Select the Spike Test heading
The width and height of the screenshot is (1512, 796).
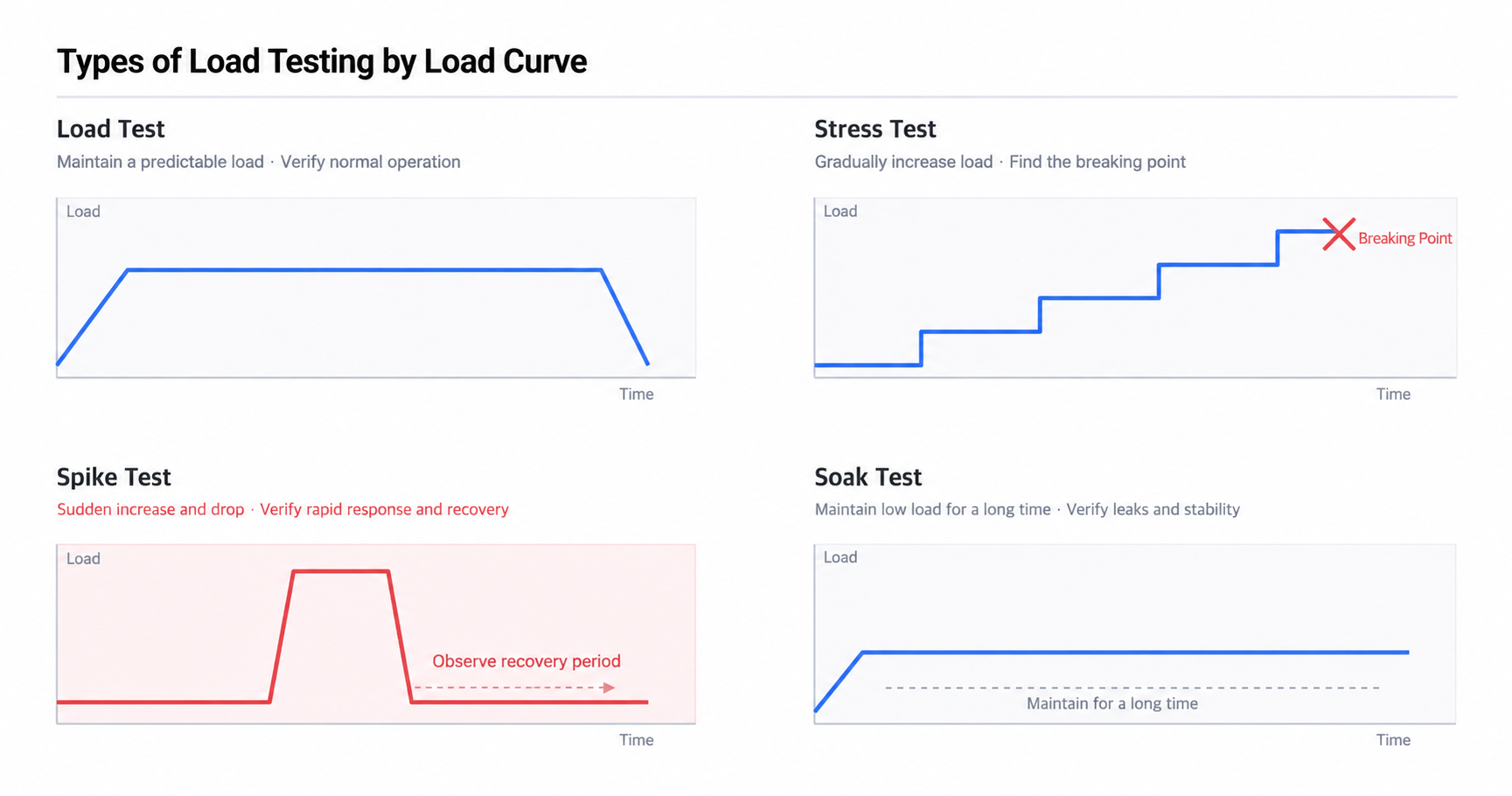pos(114,477)
